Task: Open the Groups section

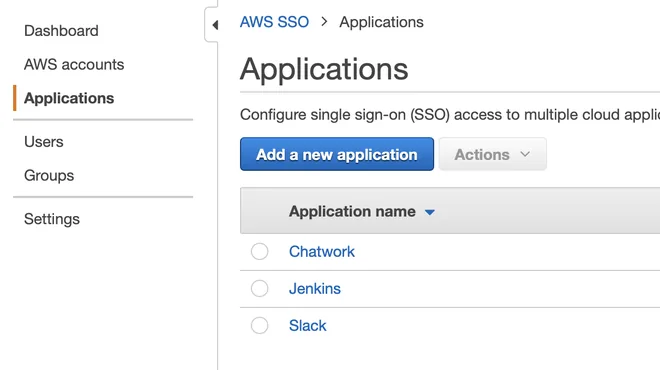Action: pos(49,176)
